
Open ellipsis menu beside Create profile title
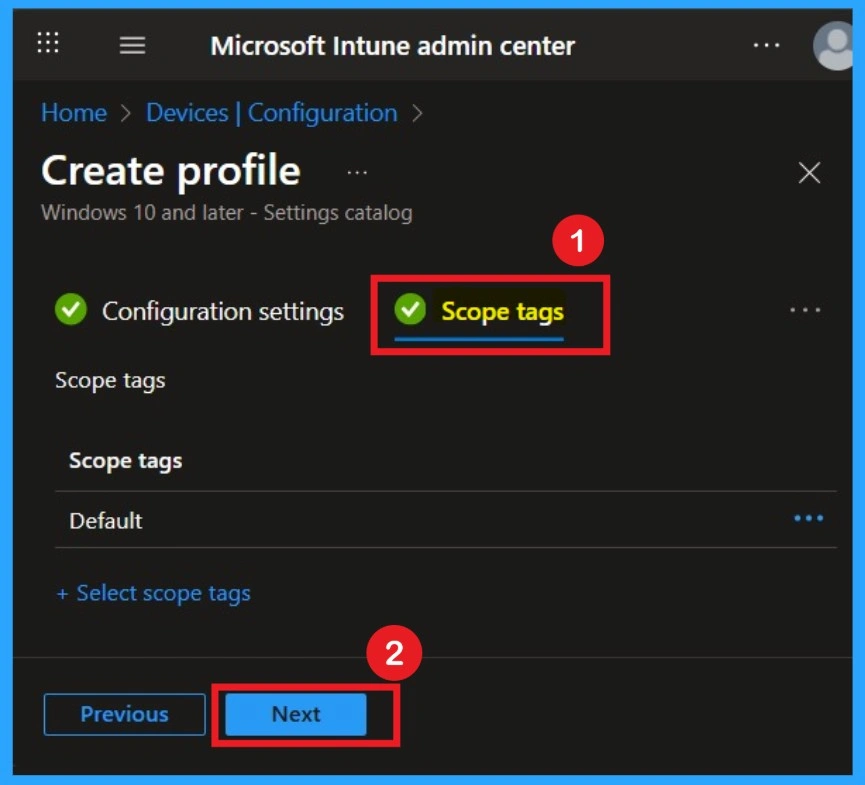pyautogui.click(x=357, y=173)
